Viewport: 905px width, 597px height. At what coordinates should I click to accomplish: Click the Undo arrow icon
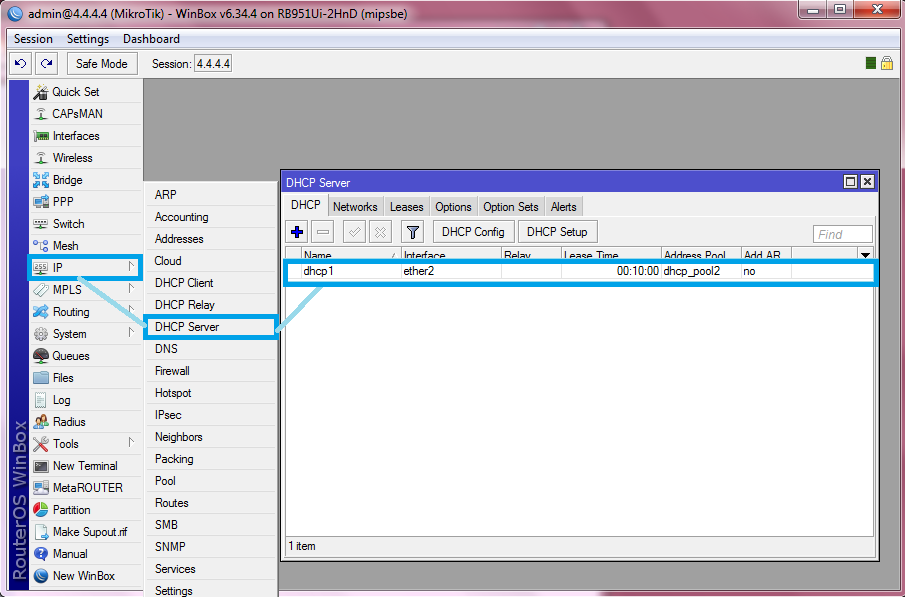tap(21, 64)
